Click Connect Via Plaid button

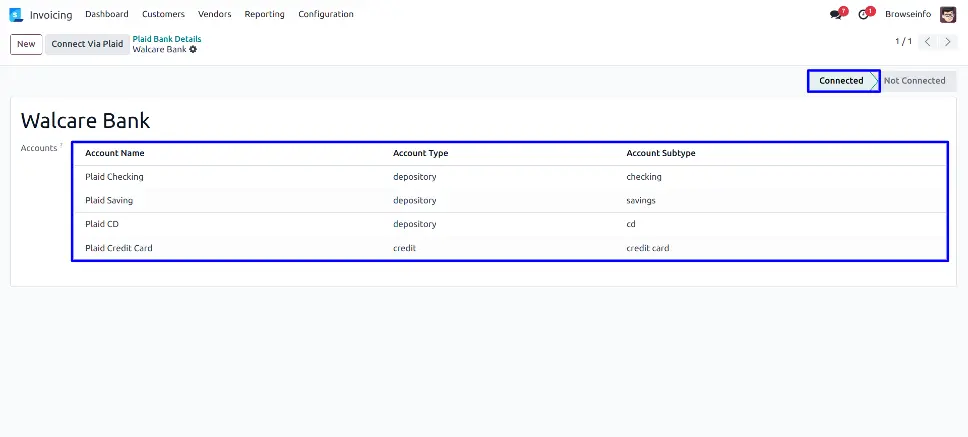(x=87, y=44)
